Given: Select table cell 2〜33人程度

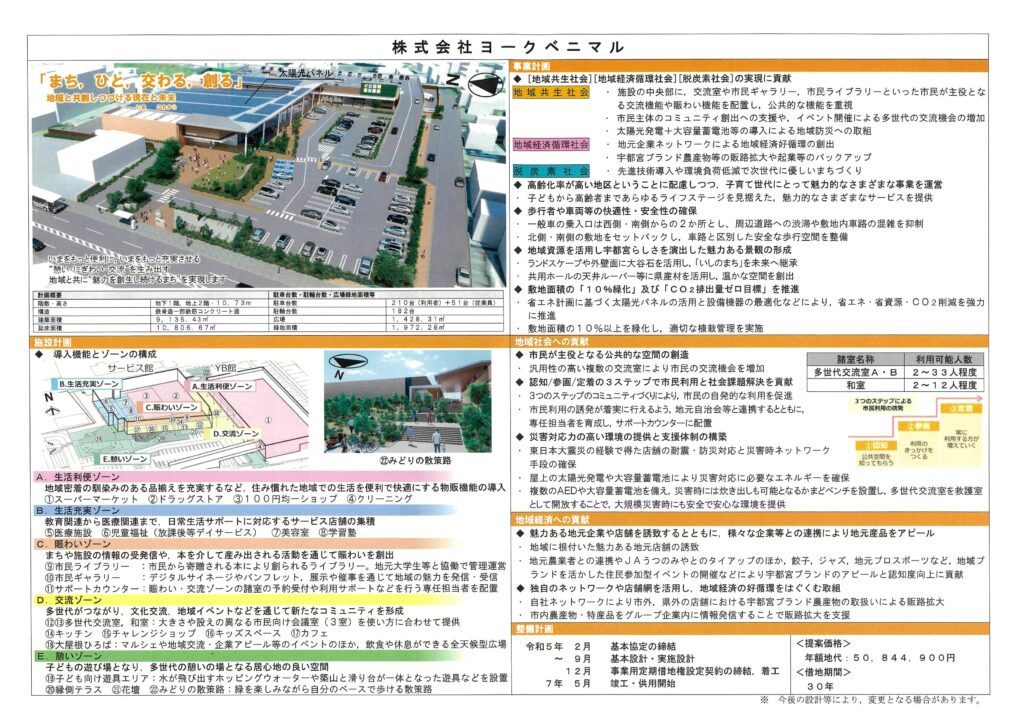Looking at the screenshot, I should click(x=943, y=372).
